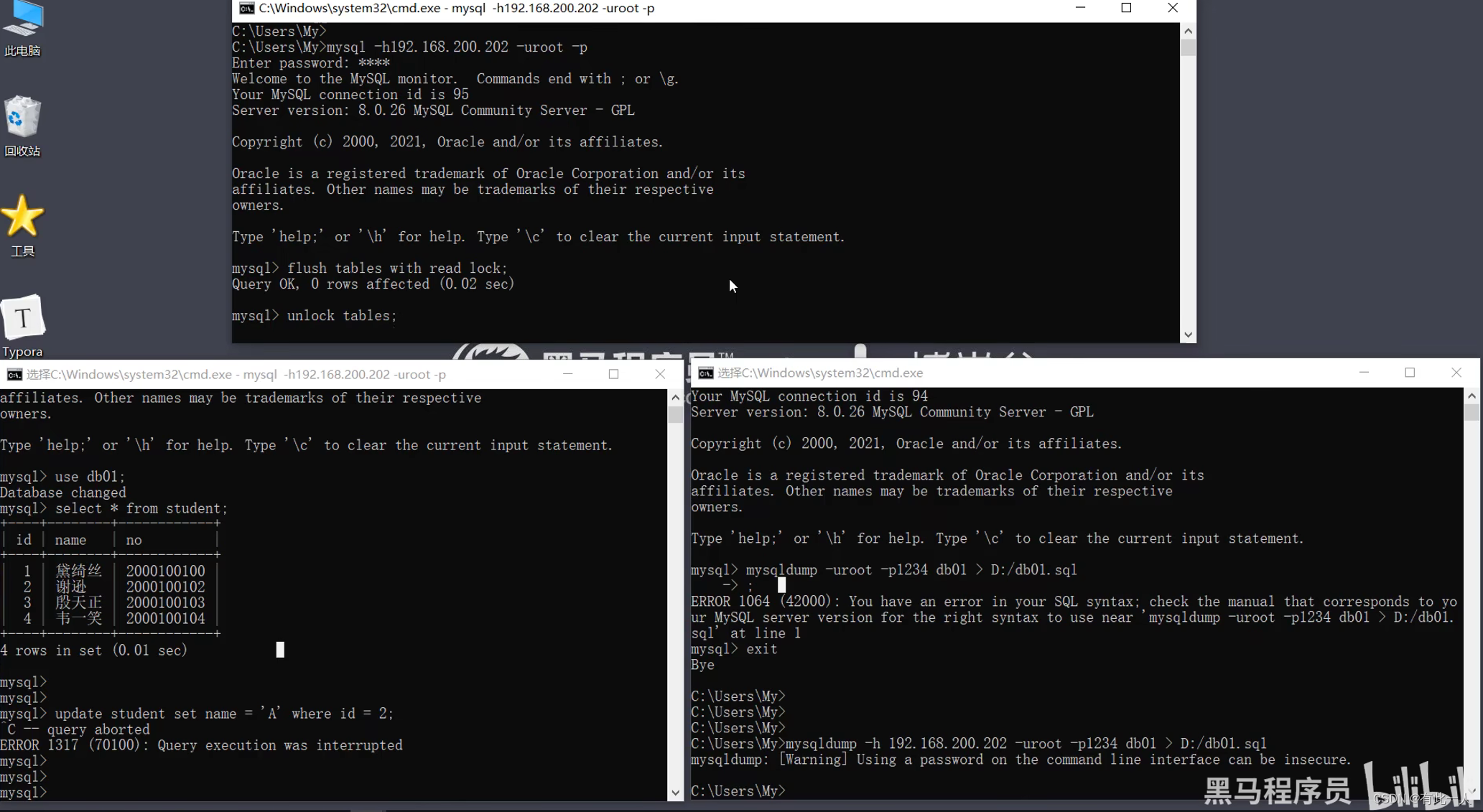Image resolution: width=1483 pixels, height=812 pixels.
Task: Close the bottom-right cmd.exe window
Action: (1456, 373)
